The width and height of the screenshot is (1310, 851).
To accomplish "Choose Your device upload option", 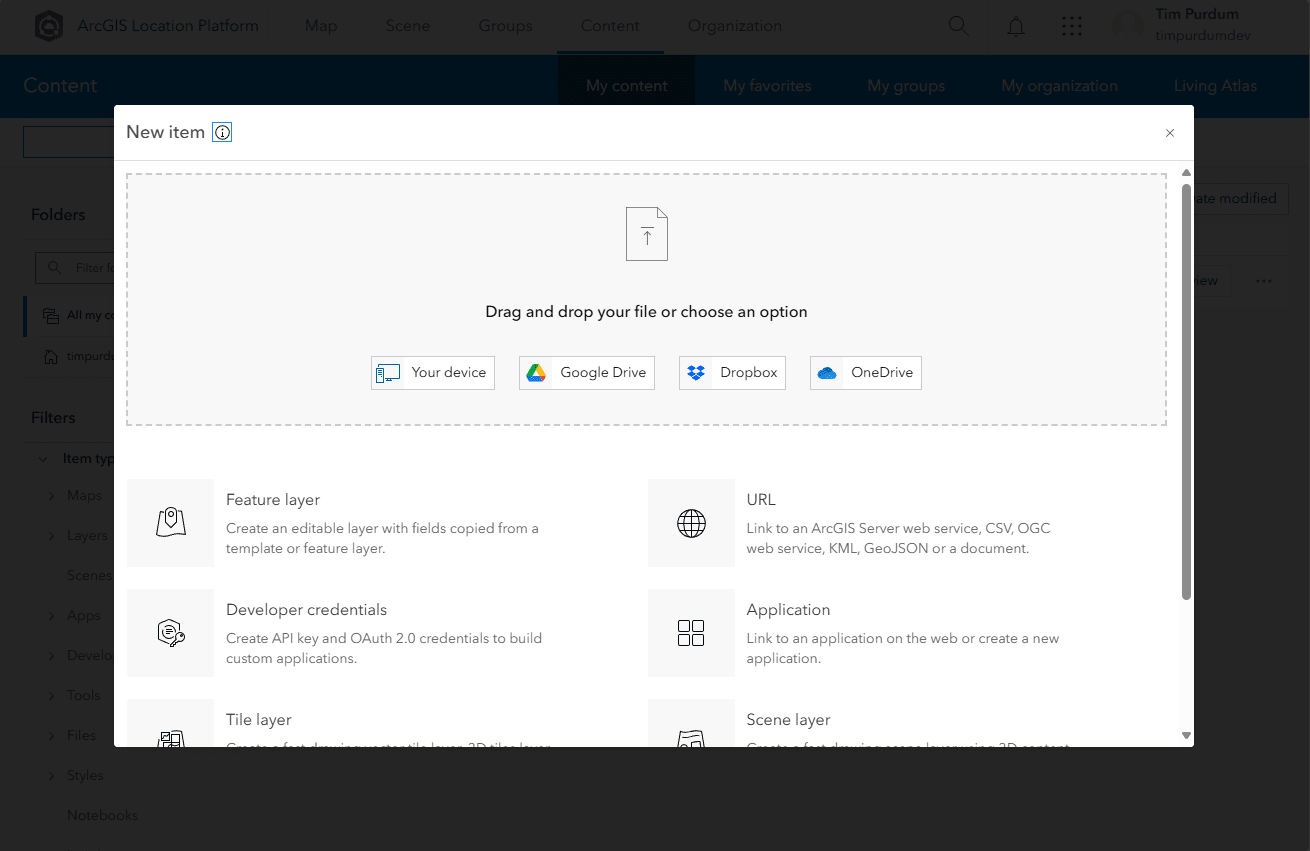I will 433,373.
